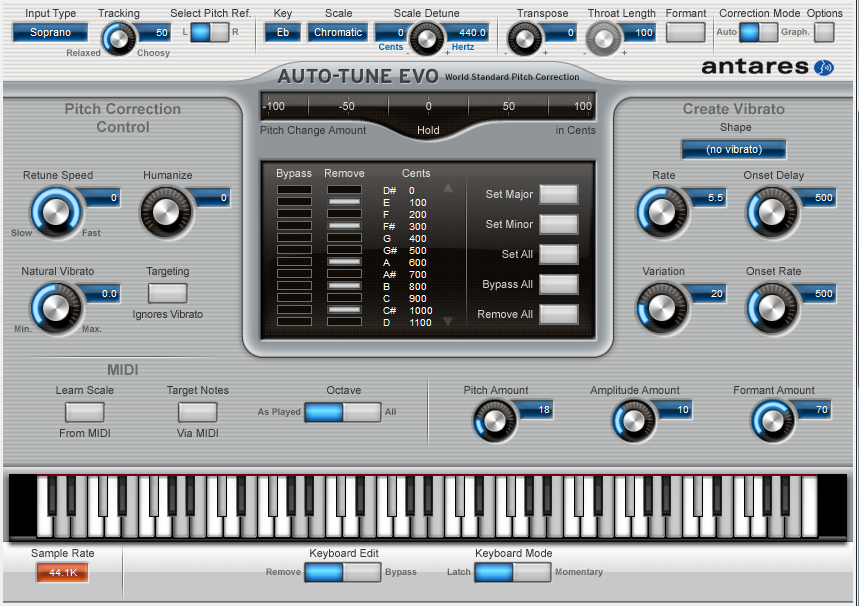
Task: Switch Correction Mode Auto/Graph. toggle
Action: 758,32
